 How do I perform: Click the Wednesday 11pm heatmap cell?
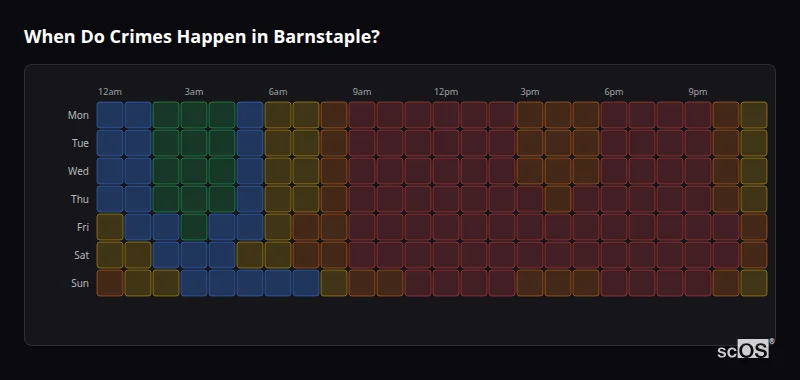point(754,171)
